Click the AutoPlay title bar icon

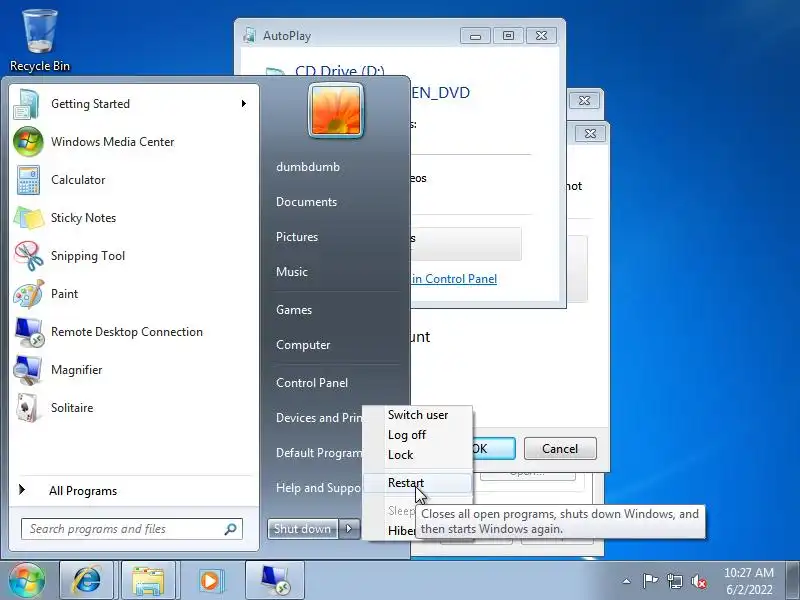coord(250,36)
